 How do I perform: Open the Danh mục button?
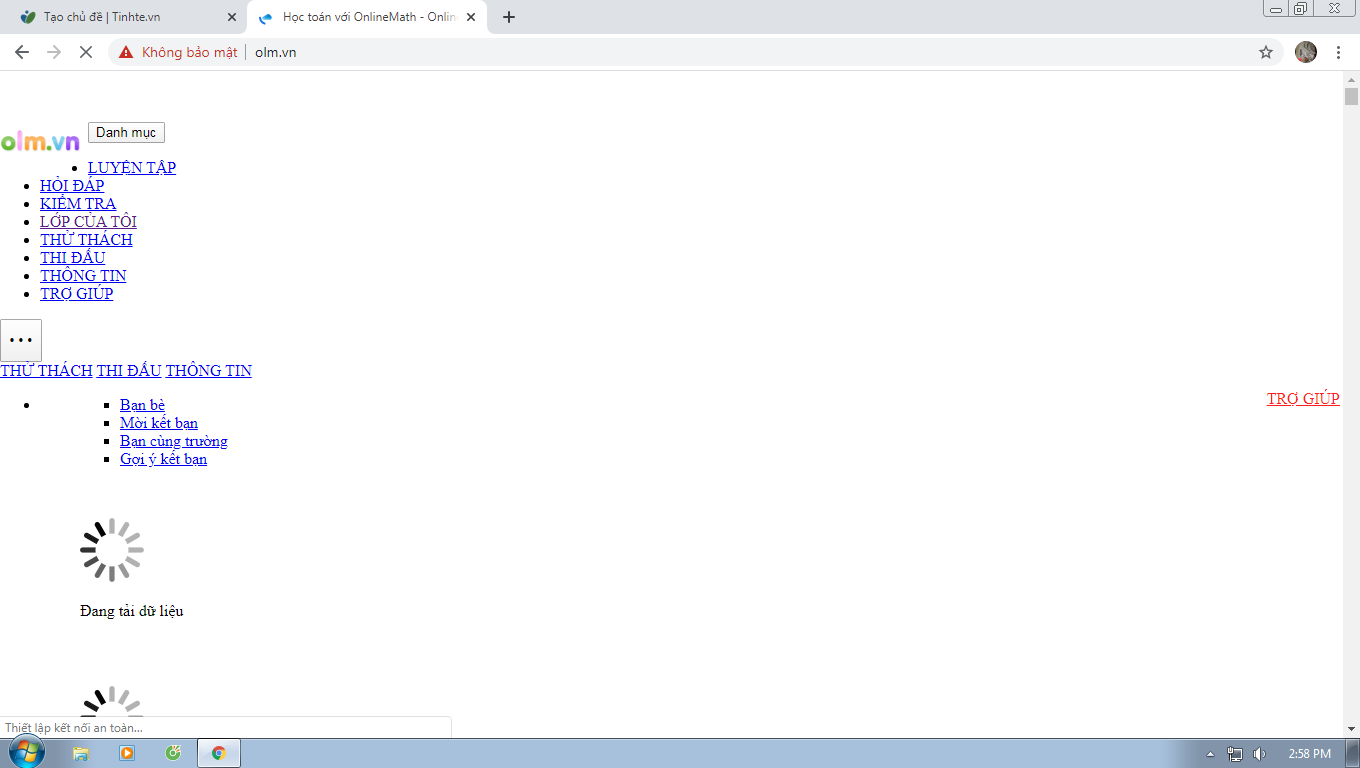[126, 133]
